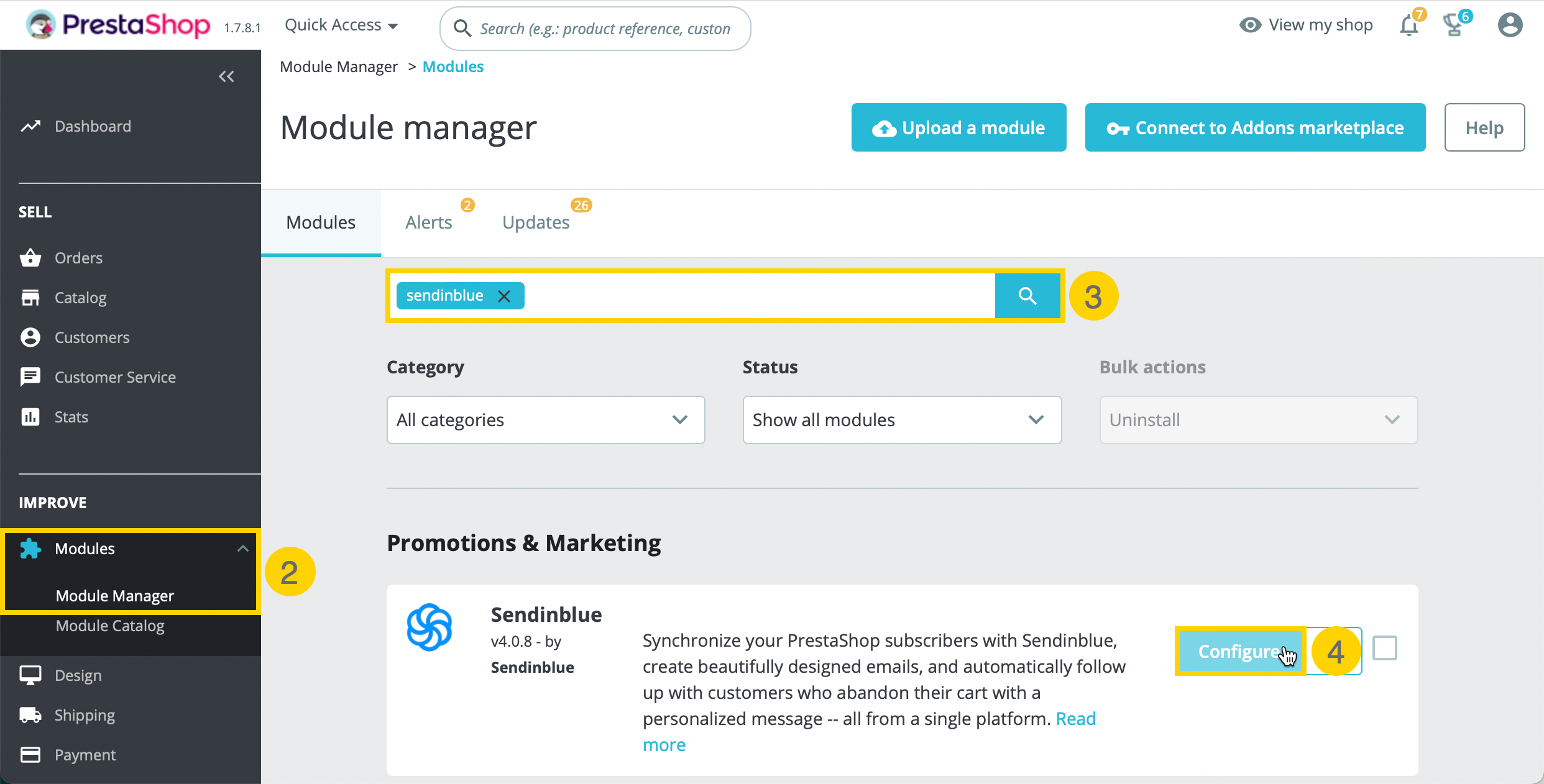Click the notifications bell icon
The width and height of the screenshot is (1544, 784).
click(1408, 25)
